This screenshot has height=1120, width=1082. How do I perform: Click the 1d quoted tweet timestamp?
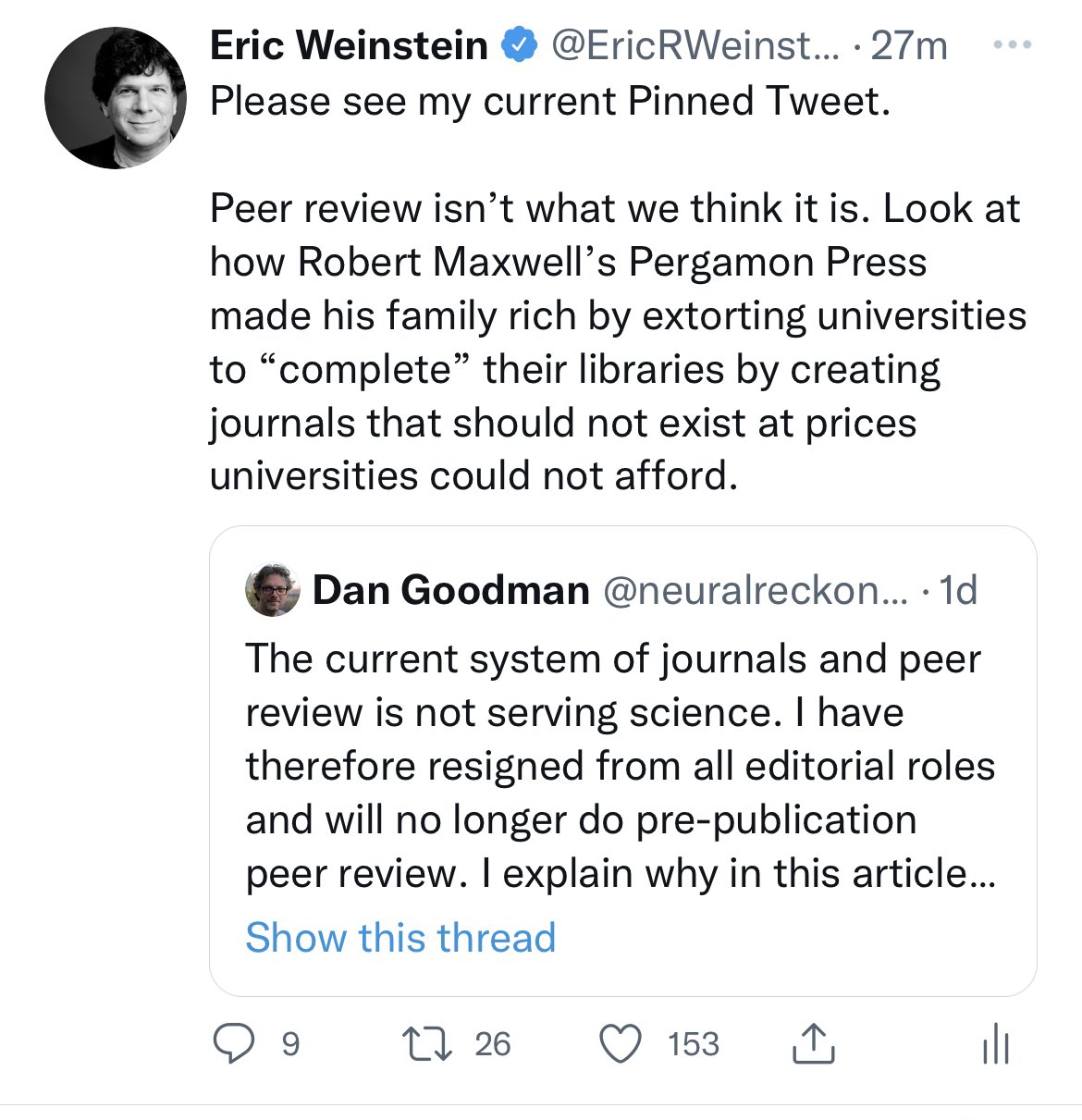point(958,590)
